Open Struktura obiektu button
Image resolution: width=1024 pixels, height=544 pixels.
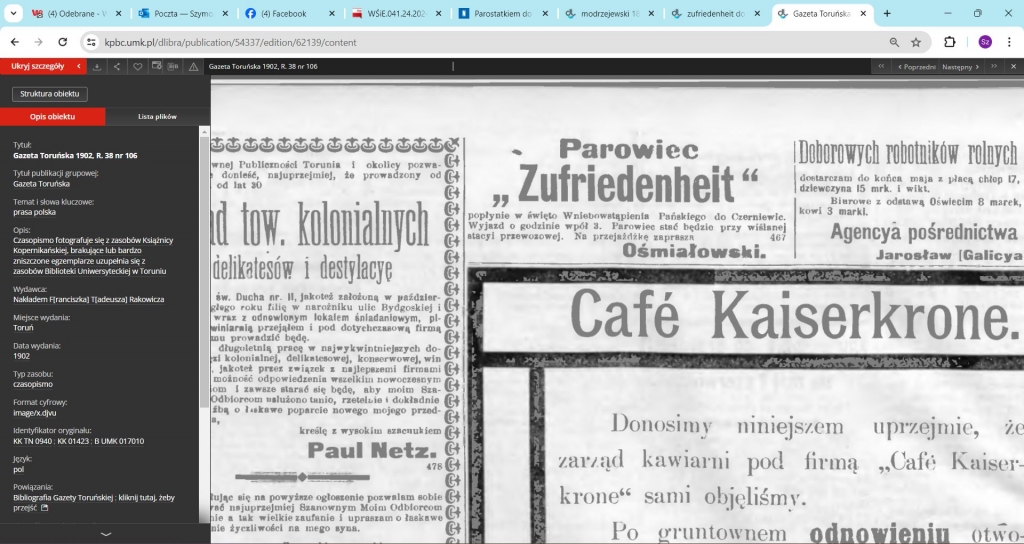pyautogui.click(x=50, y=93)
